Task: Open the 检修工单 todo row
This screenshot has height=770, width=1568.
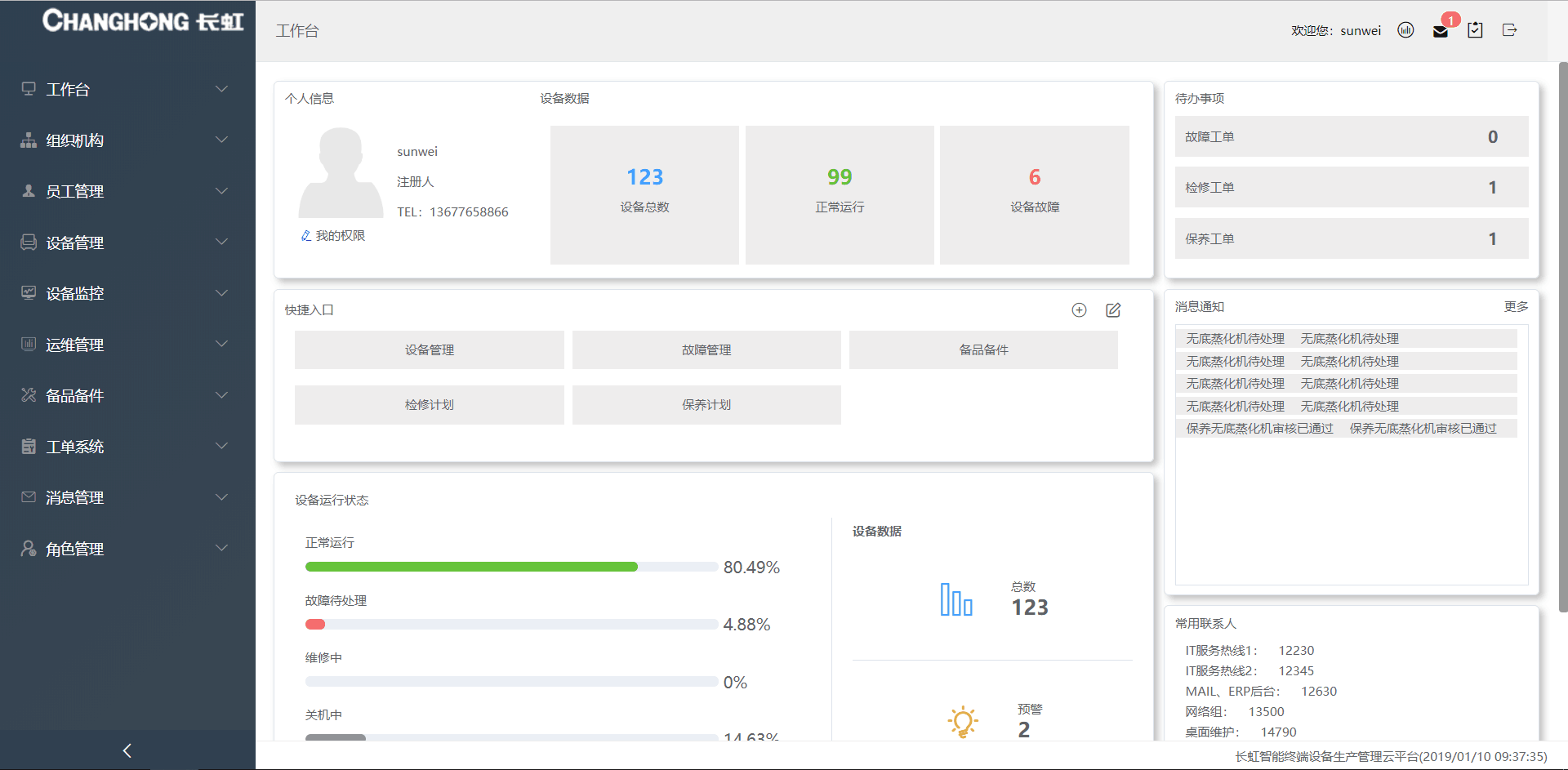Action: coord(1352,187)
